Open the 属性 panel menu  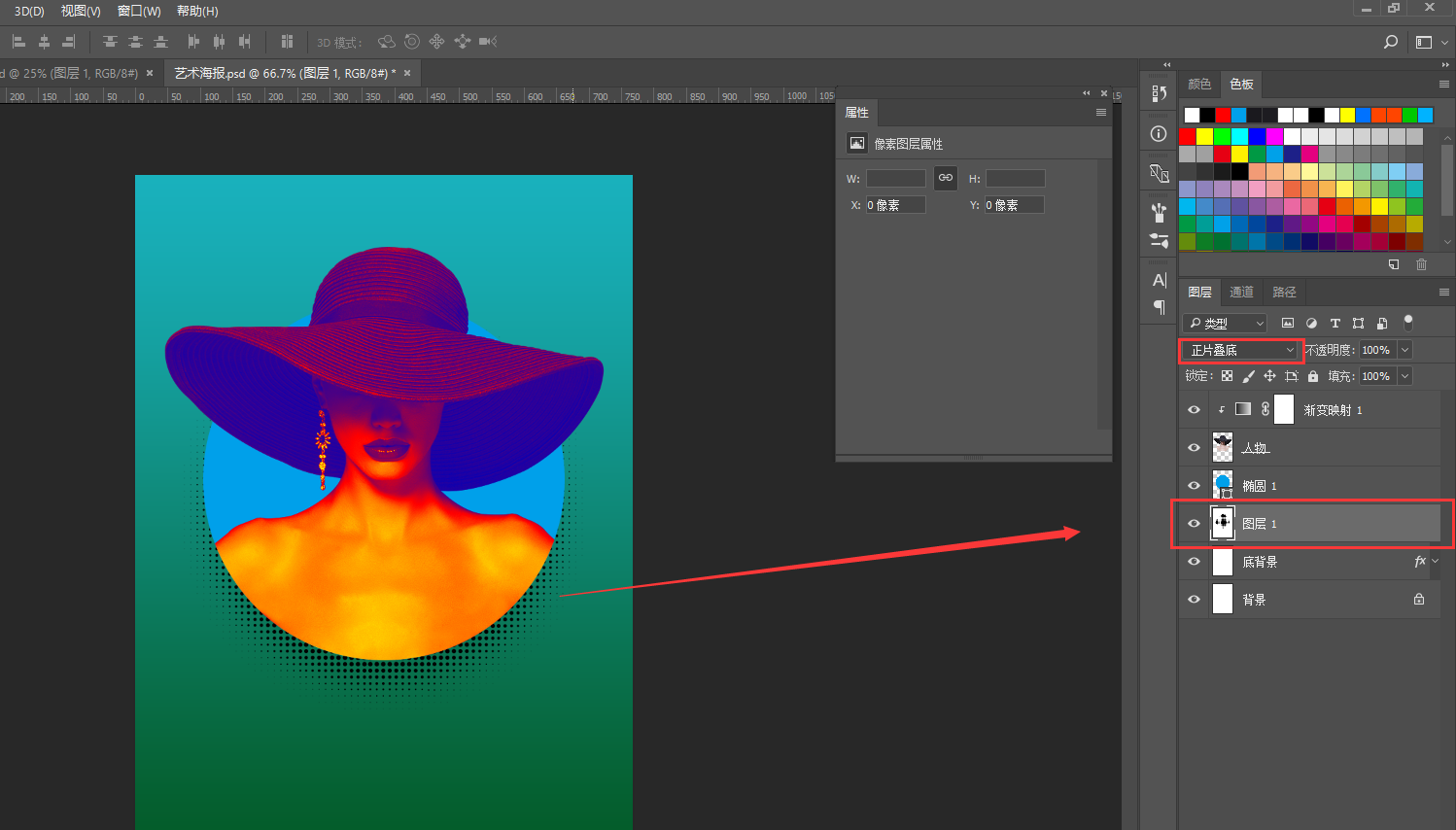1101,113
